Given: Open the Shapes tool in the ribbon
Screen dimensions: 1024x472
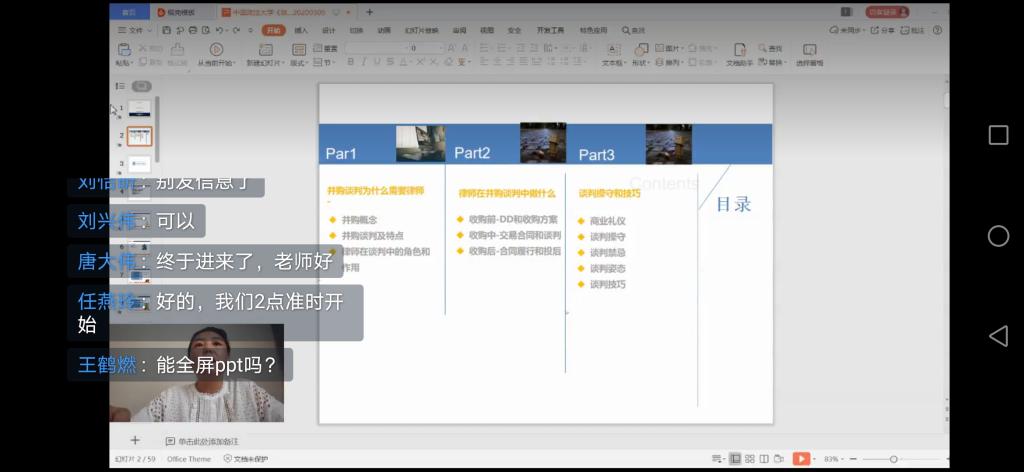Looking at the screenshot, I should [x=640, y=50].
